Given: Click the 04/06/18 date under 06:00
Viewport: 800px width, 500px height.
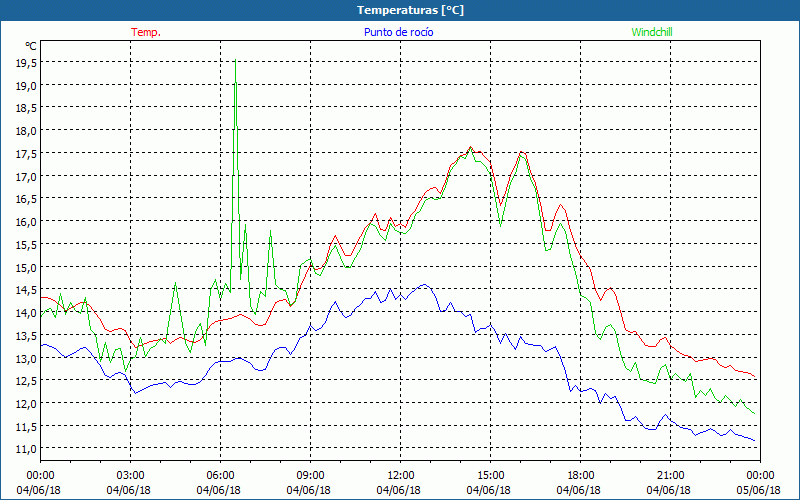Looking at the screenshot, I should pos(218,490).
